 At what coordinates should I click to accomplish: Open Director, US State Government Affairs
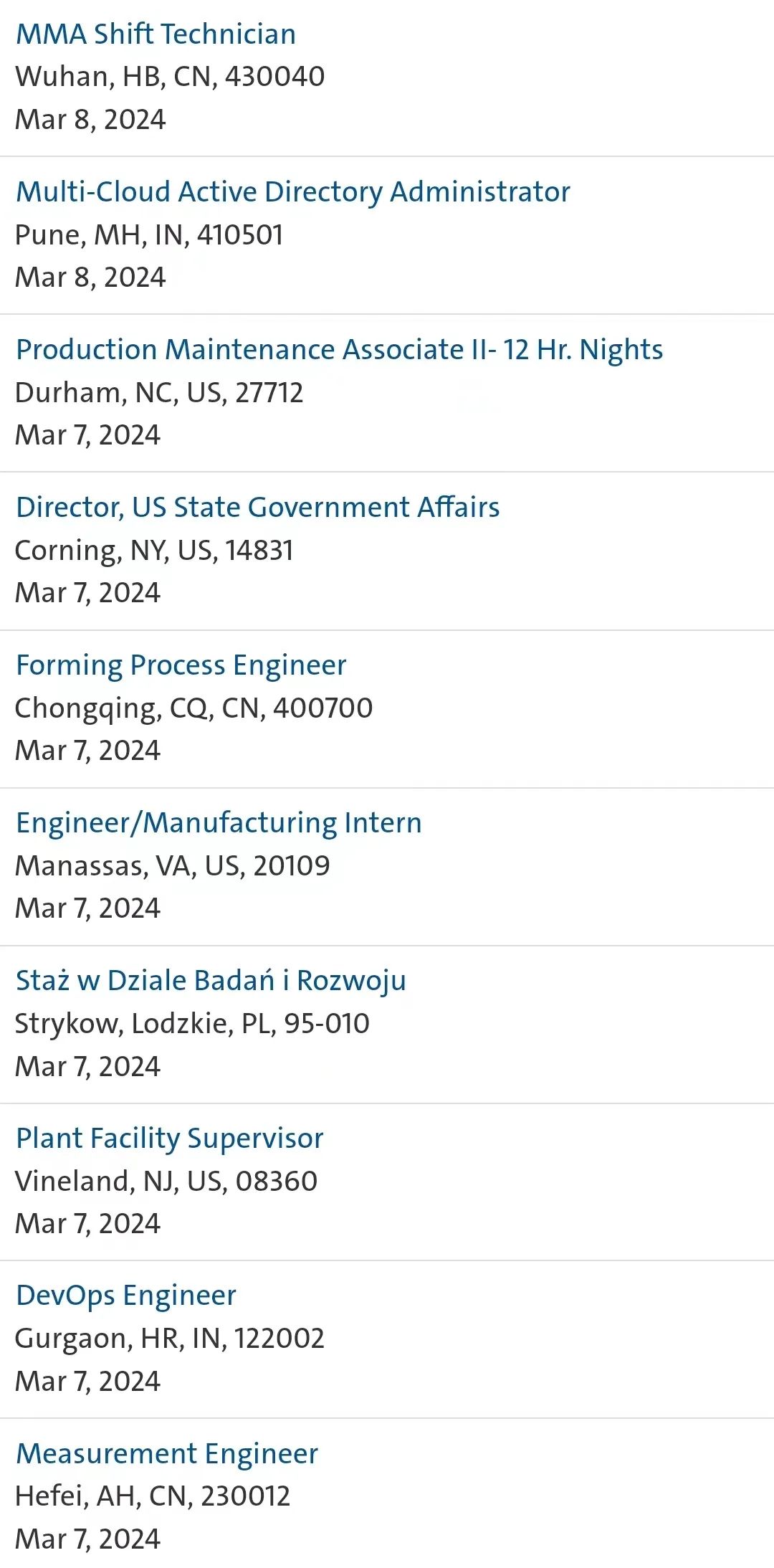coord(257,508)
